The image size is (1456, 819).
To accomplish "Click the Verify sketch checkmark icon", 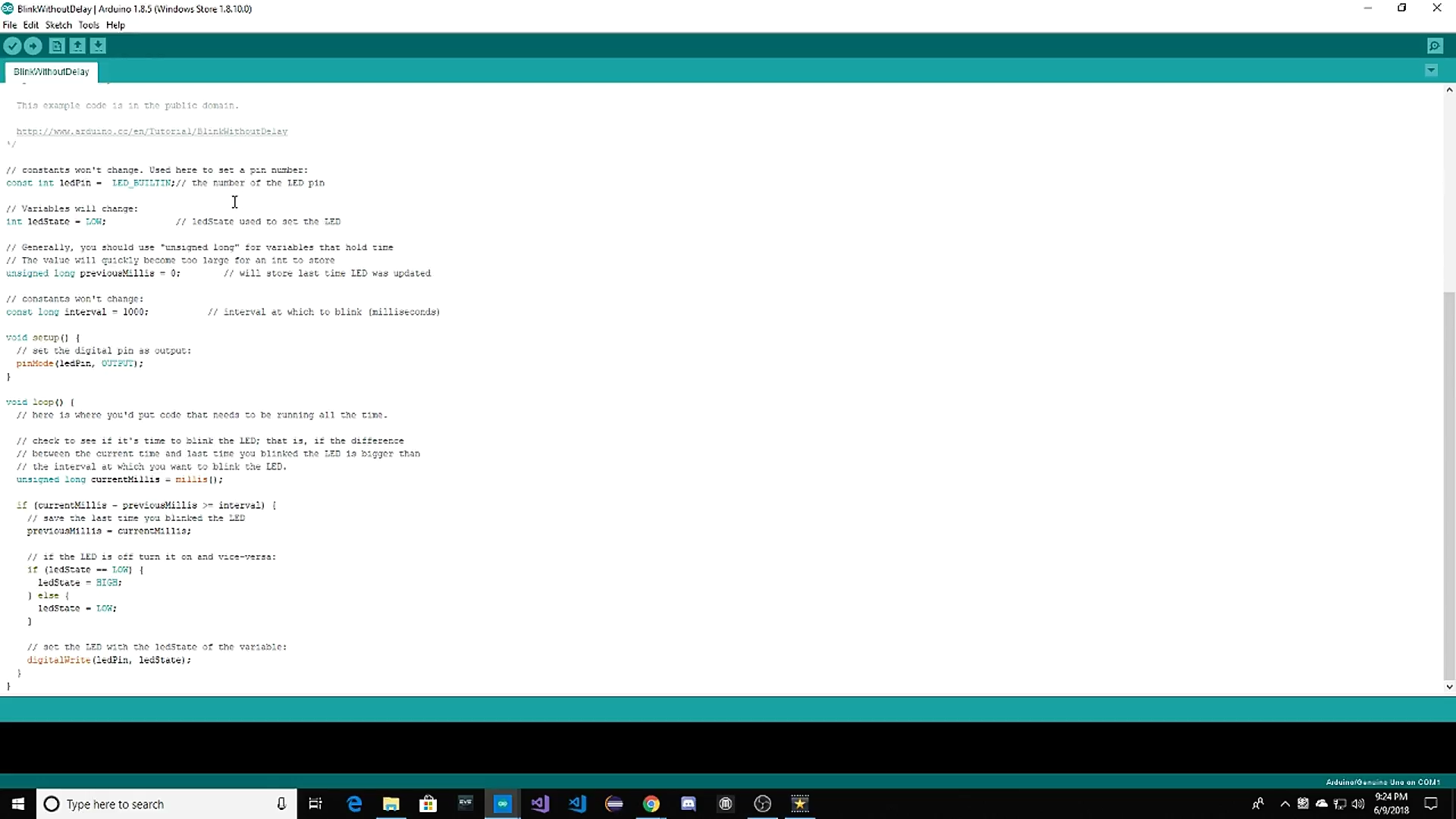I will point(12,46).
